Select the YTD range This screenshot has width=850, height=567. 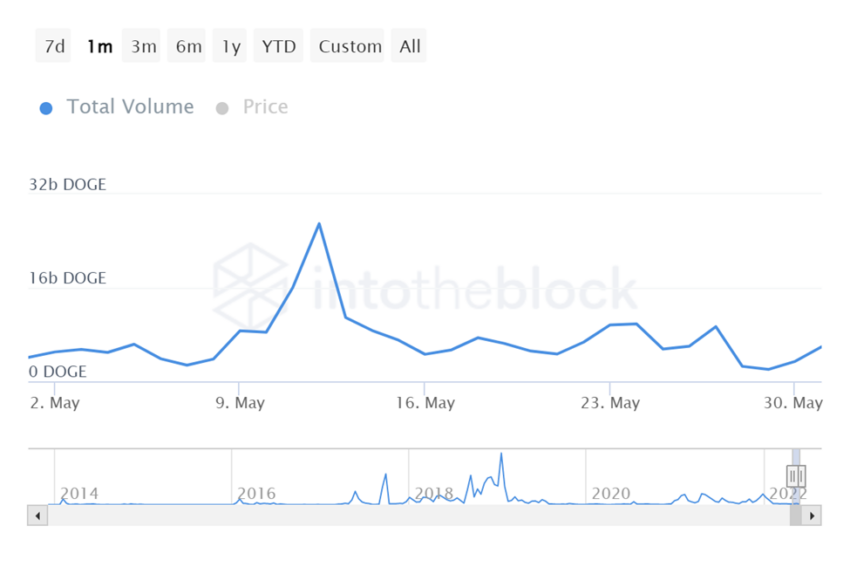(279, 46)
